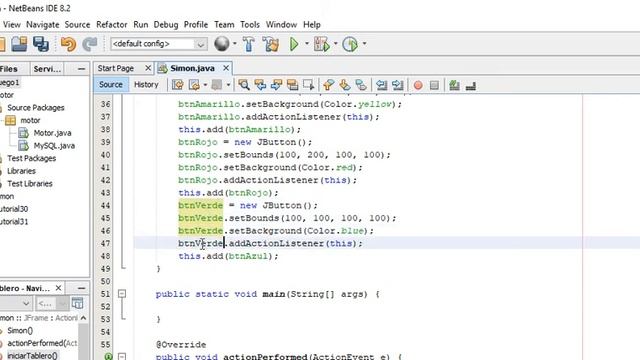Click Find Next Occurrence icon
The height and width of the screenshot is (360, 640).
point(276,85)
